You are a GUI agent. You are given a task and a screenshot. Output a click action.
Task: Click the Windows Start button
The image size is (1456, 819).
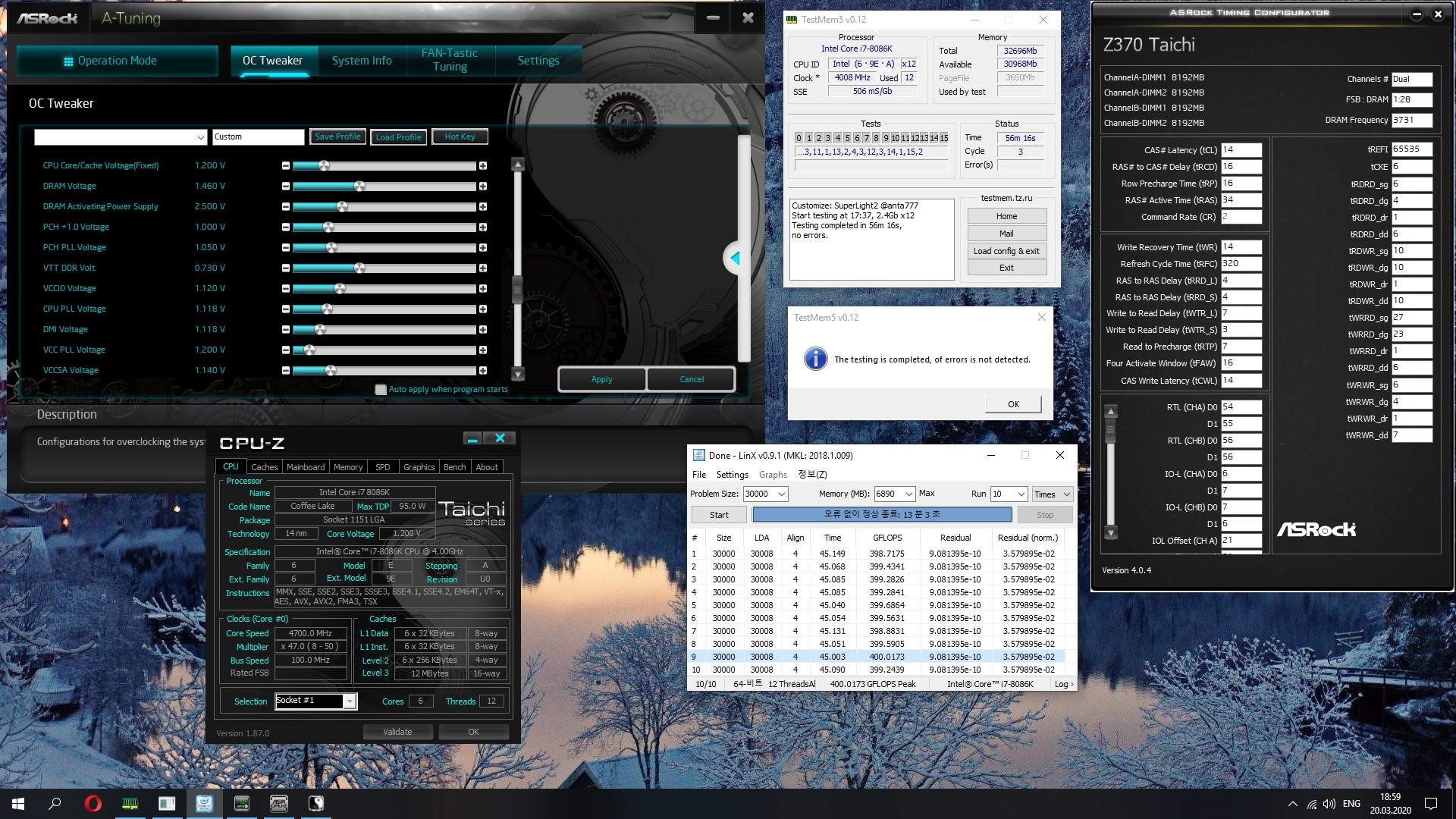click(18, 803)
